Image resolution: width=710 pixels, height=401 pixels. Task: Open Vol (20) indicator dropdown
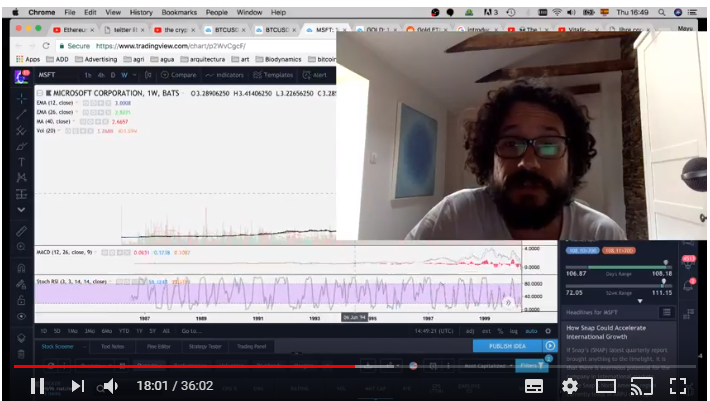click(59, 131)
